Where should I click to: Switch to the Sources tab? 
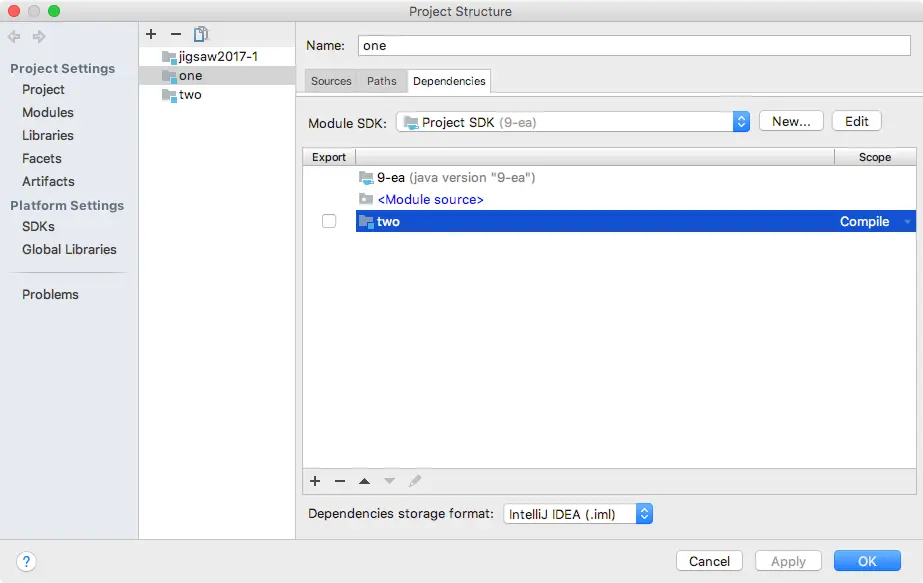click(330, 81)
